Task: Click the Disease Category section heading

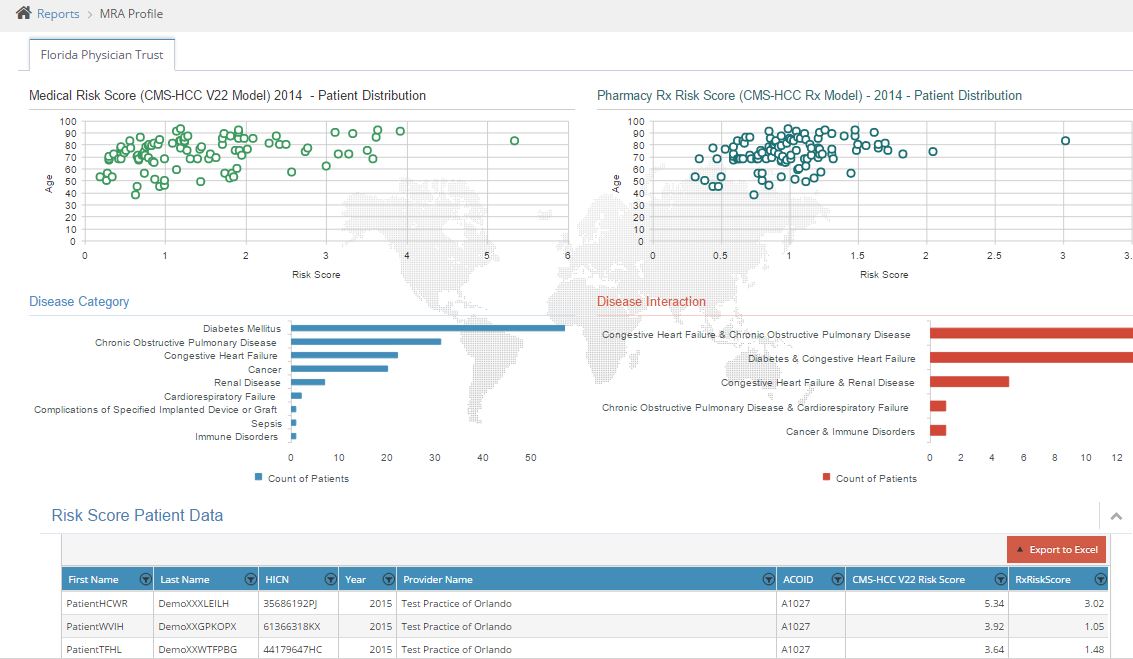Action: (79, 301)
